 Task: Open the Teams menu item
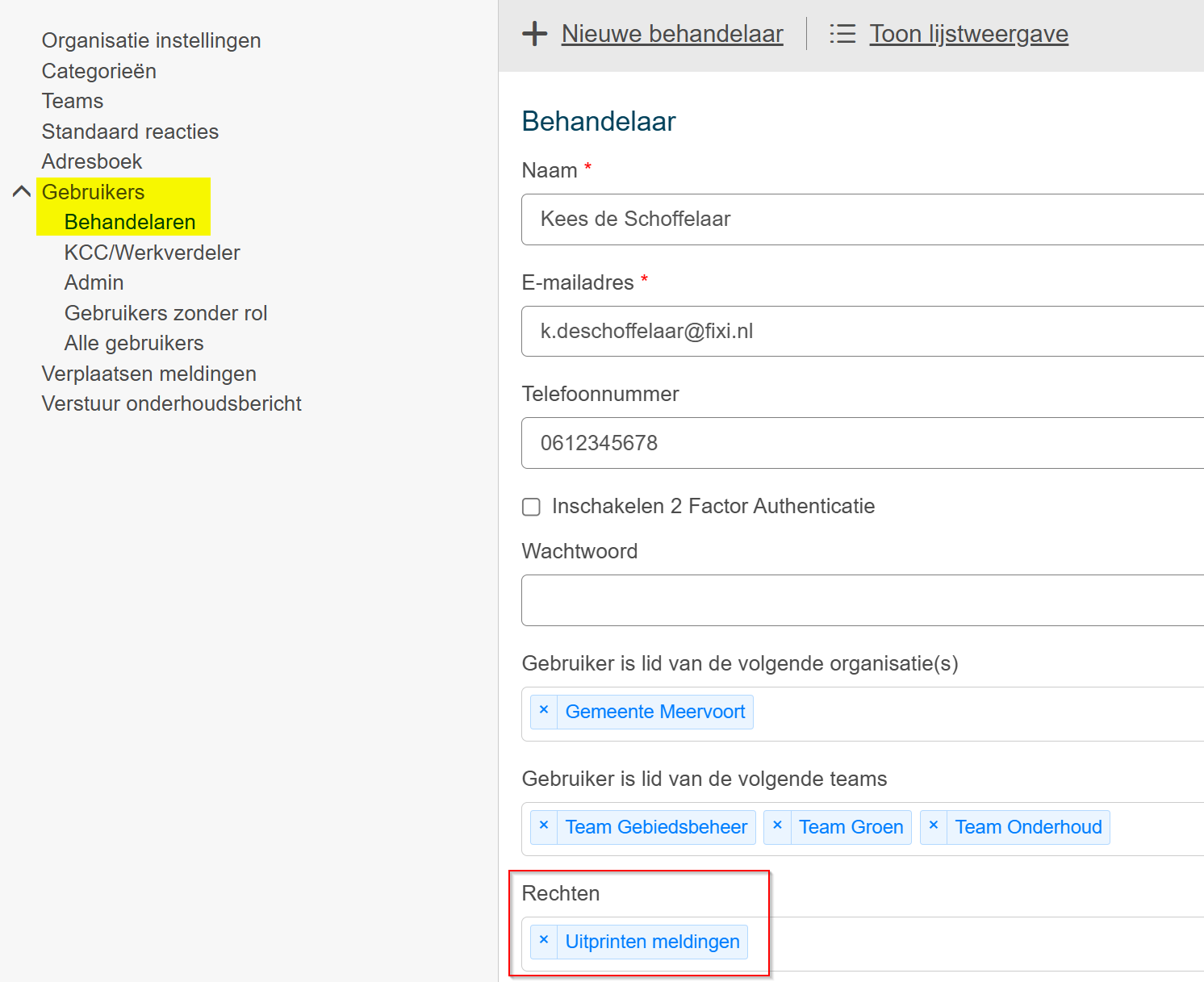(73, 101)
